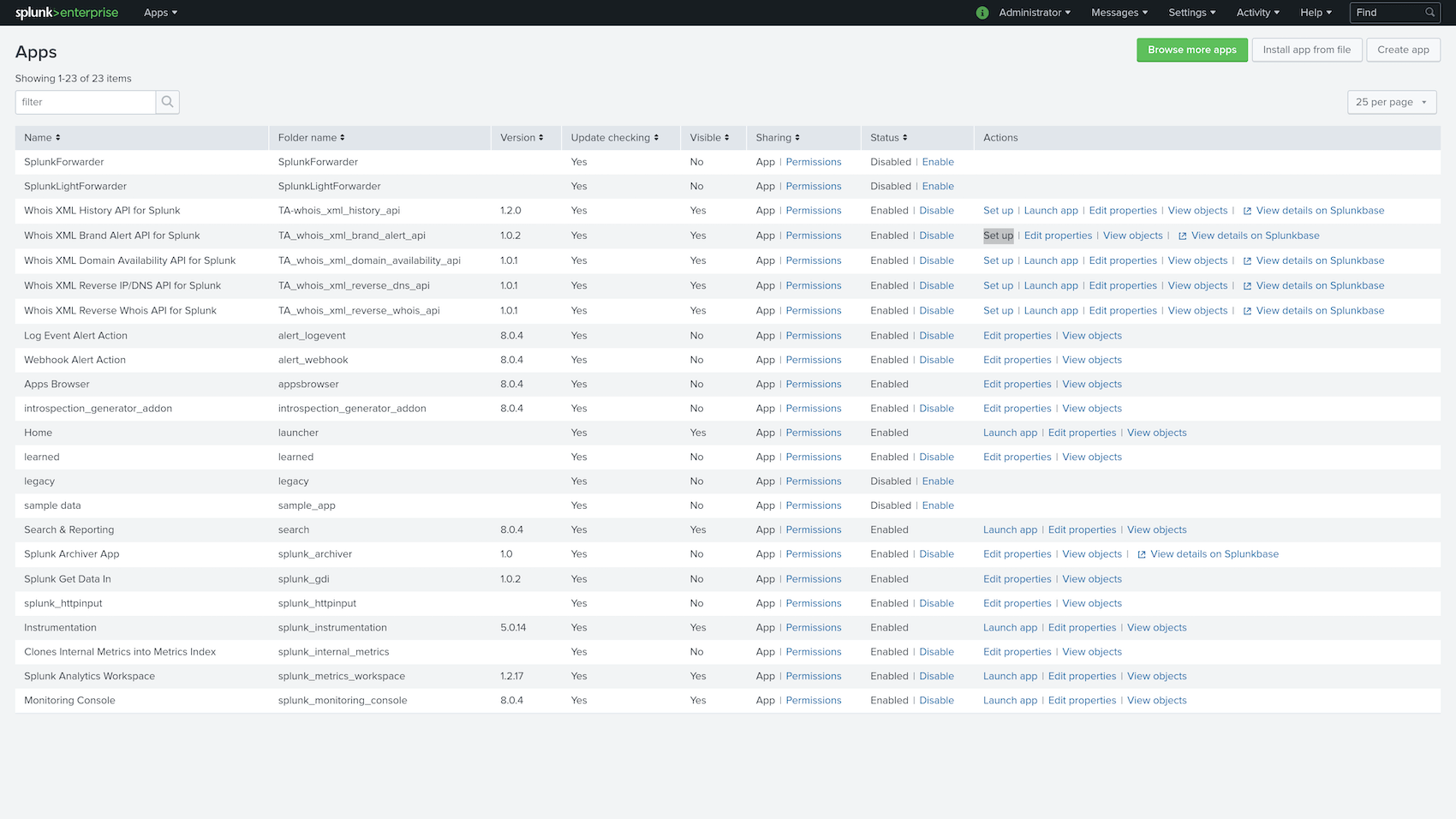This screenshot has height=819, width=1456.
Task: Click the version value '5.0.14'
Action: [513, 628]
